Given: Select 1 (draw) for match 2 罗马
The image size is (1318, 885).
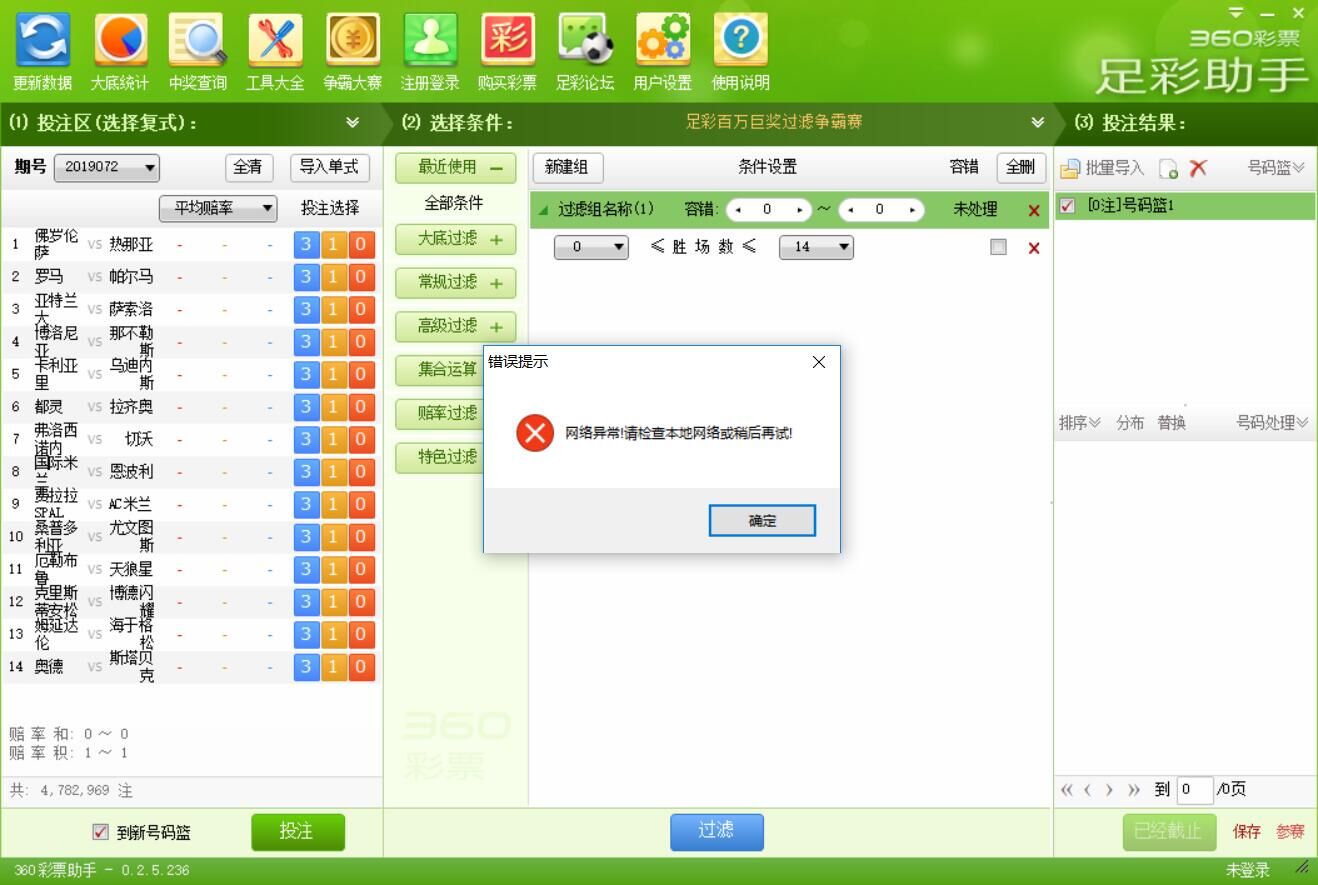Looking at the screenshot, I should 333,277.
